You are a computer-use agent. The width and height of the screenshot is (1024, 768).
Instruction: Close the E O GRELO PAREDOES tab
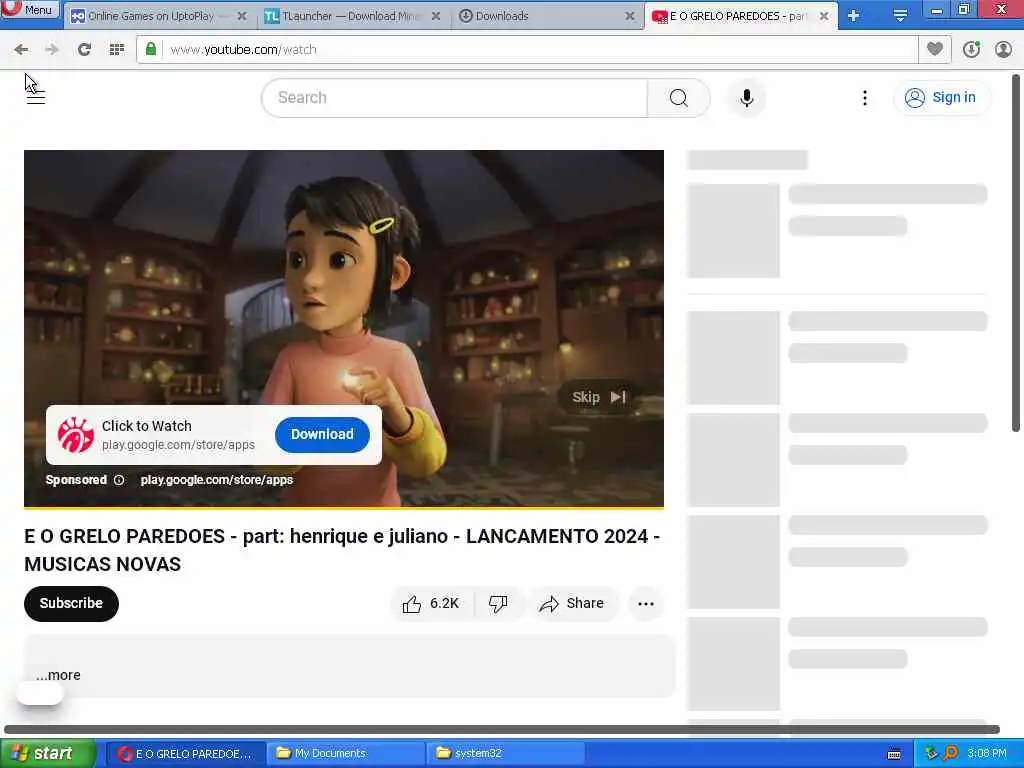coord(824,16)
